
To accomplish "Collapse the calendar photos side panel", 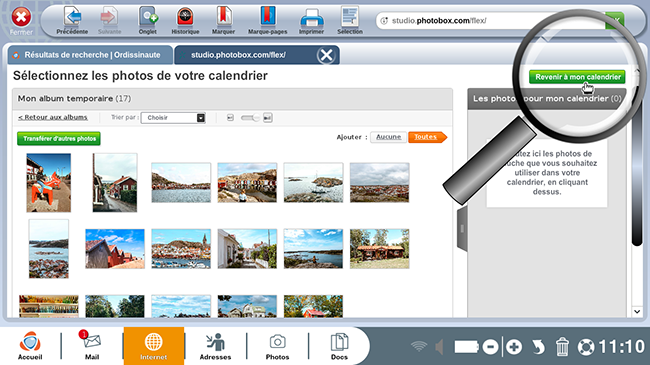I will (462, 229).
